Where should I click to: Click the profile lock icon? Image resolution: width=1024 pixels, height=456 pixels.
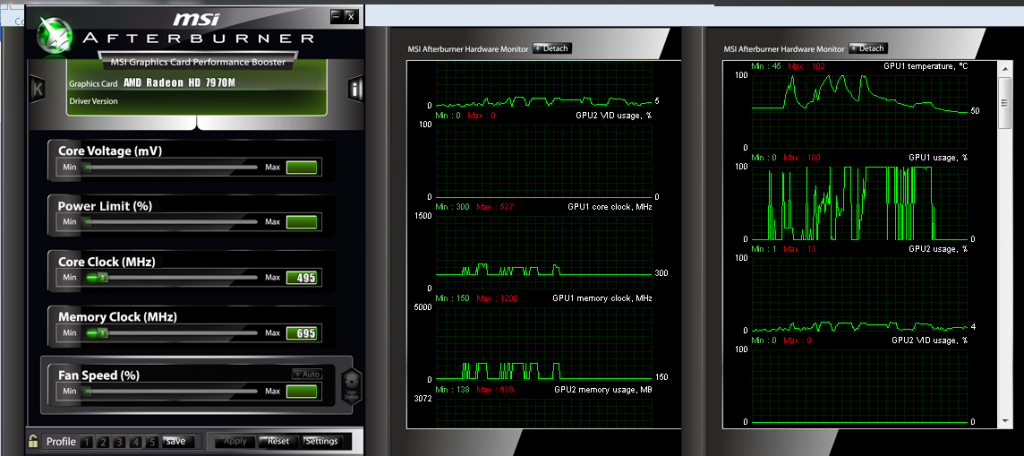pyautogui.click(x=33, y=441)
